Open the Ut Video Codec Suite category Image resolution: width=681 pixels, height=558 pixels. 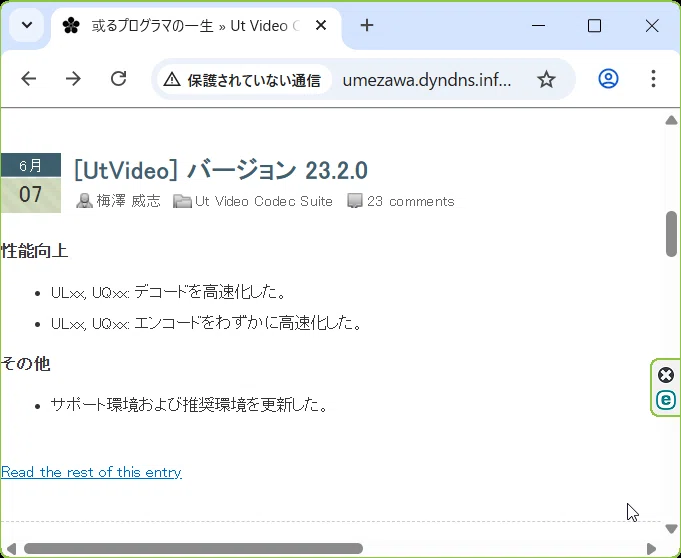click(x=264, y=201)
